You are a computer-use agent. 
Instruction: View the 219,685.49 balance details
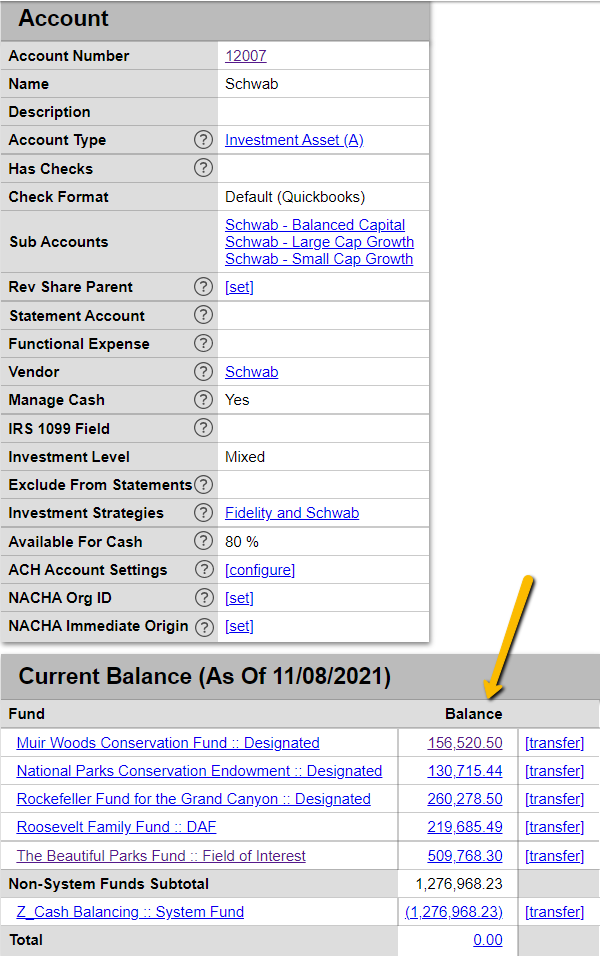tap(465, 827)
